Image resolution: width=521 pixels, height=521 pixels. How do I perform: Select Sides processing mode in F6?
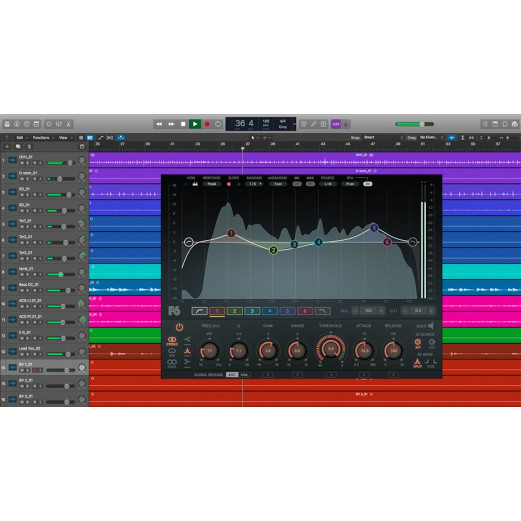(x=172, y=363)
